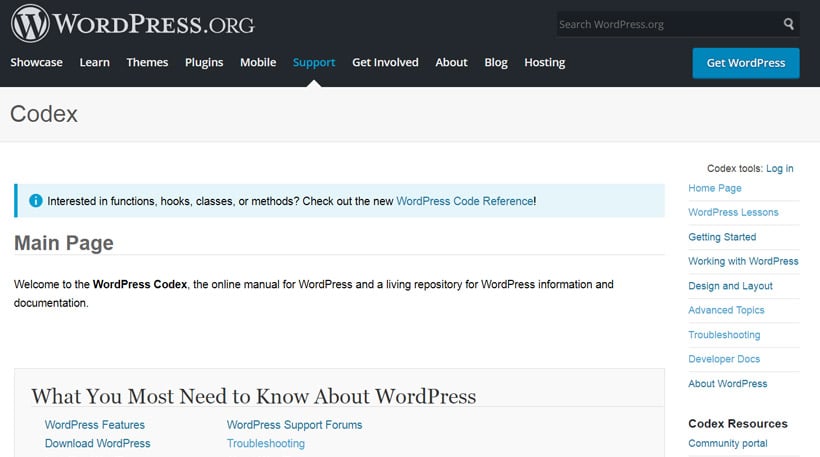Open Troubleshooting link in sidebar
The image size is (820, 457).
(x=724, y=335)
